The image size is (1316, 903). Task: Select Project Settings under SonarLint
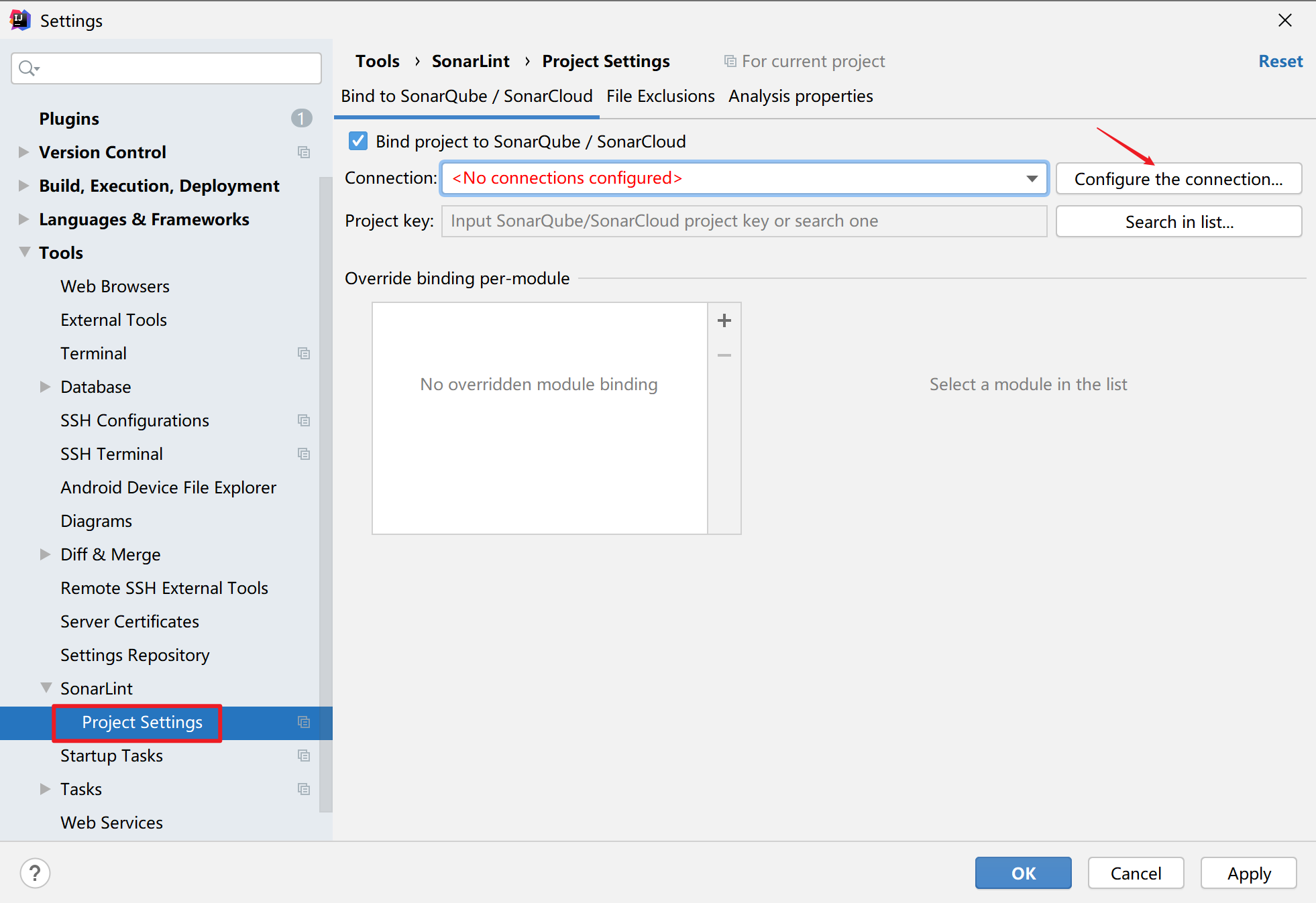coord(142,722)
